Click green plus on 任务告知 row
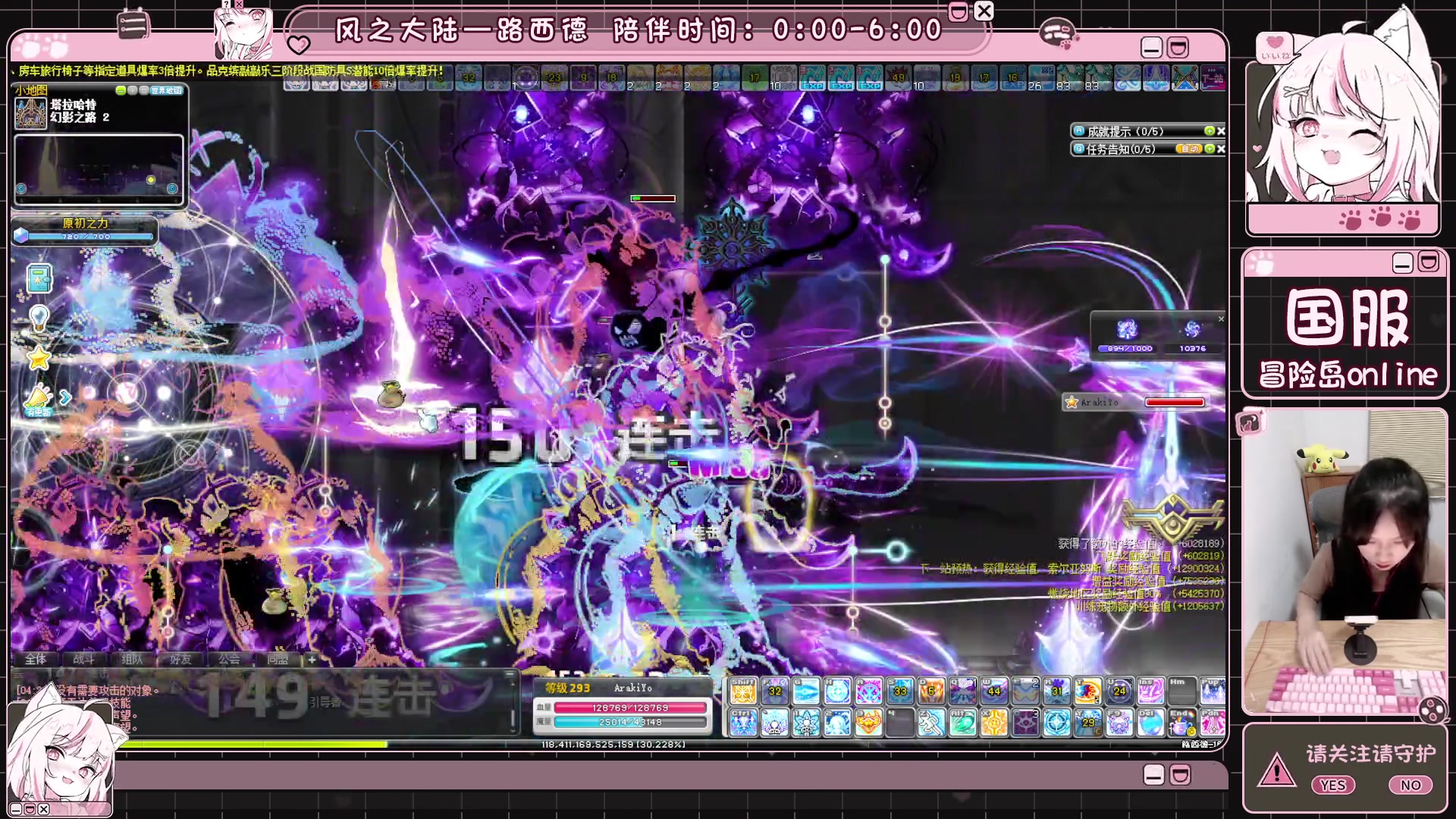This screenshot has width=1456, height=819. 1210,149
